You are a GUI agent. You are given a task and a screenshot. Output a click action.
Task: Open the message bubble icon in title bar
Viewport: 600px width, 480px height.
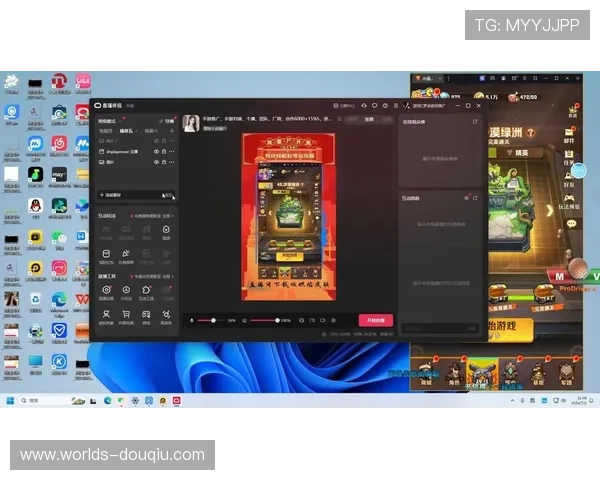click(375, 106)
